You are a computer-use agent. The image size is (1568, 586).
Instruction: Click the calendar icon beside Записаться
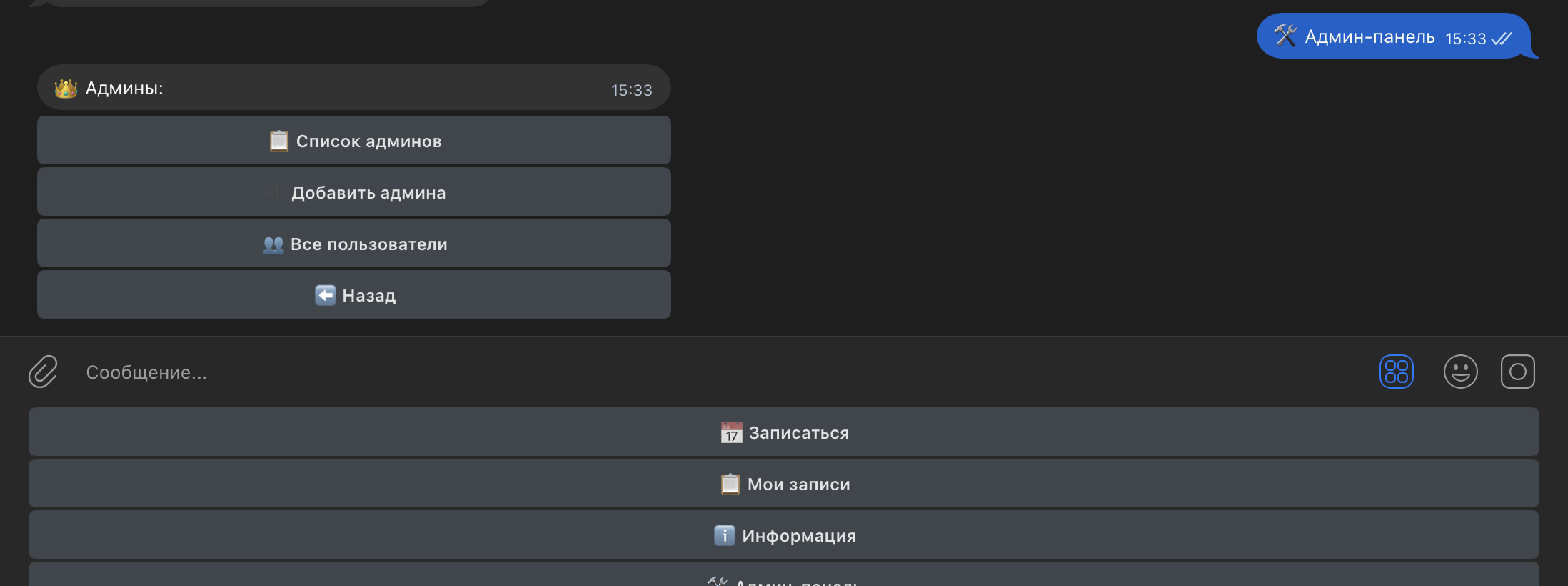[731, 432]
